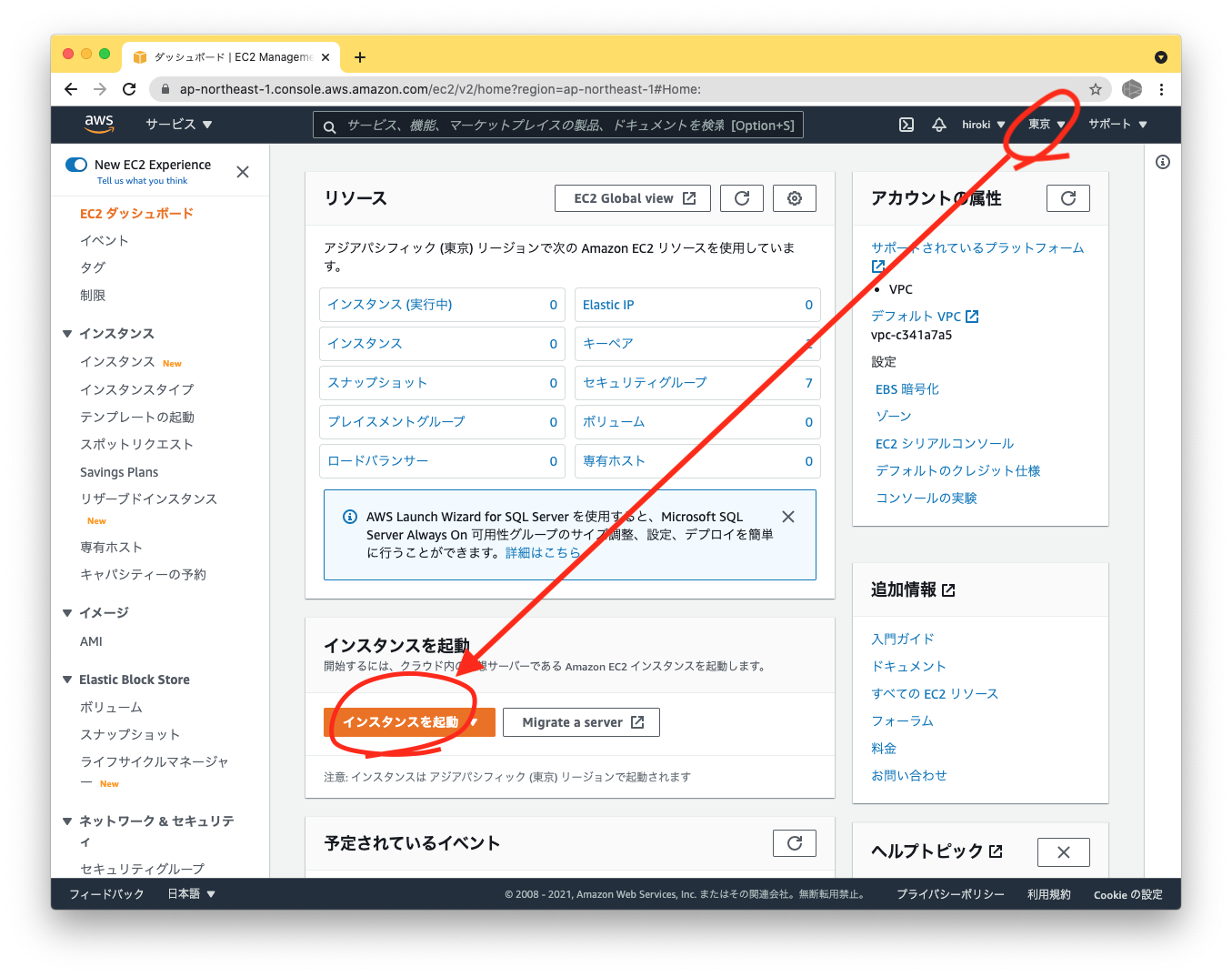
Task: Open the ロードバランサー resource tile
Action: click(442, 461)
